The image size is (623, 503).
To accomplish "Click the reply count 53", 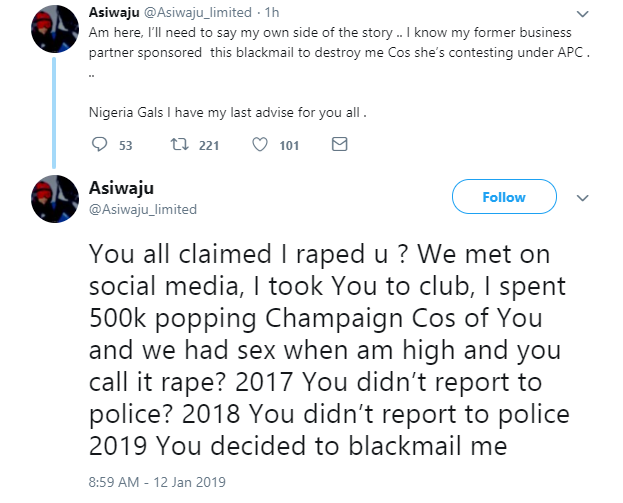I will point(126,146).
